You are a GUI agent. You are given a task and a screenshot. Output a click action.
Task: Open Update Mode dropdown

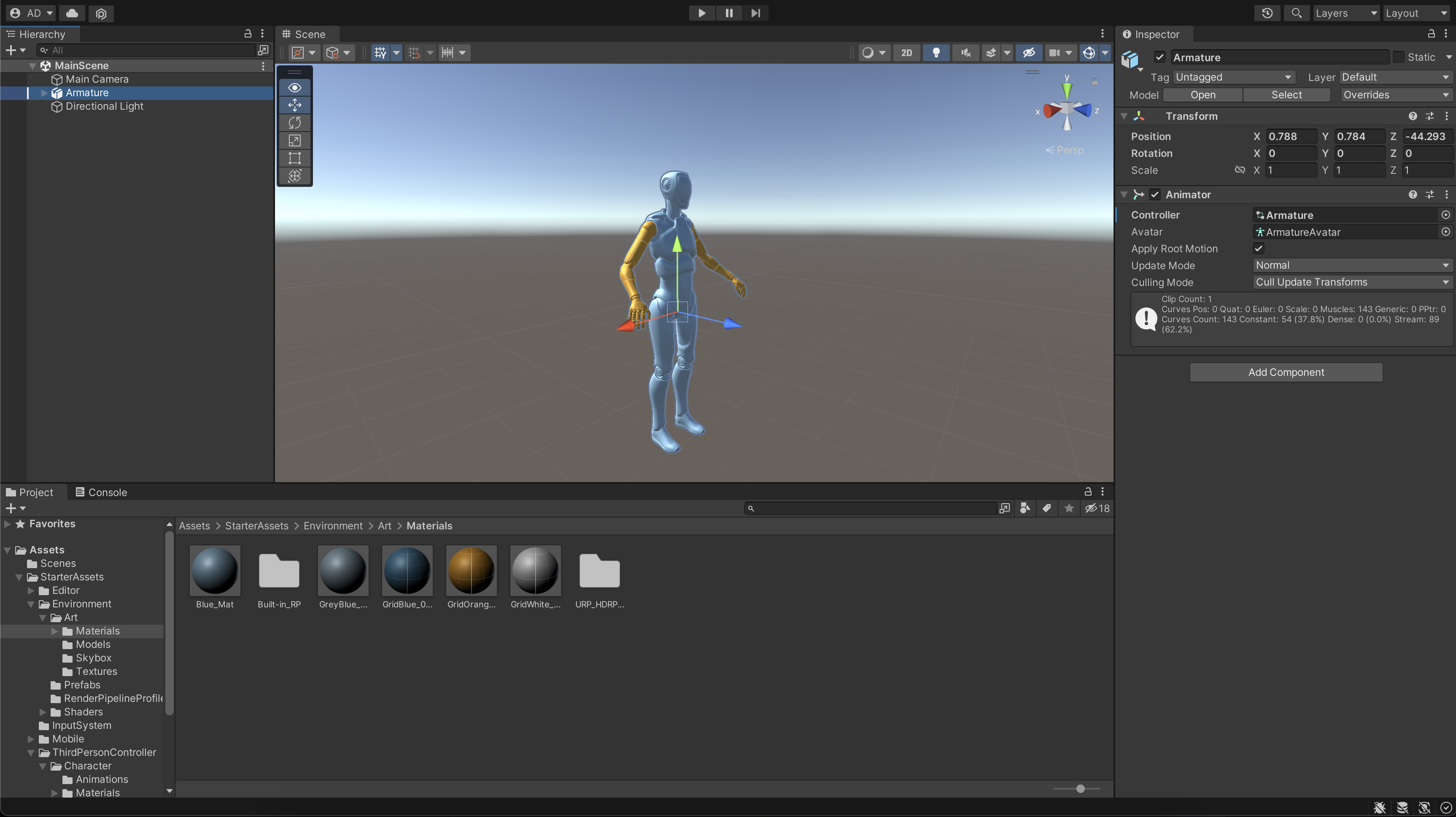point(1352,265)
